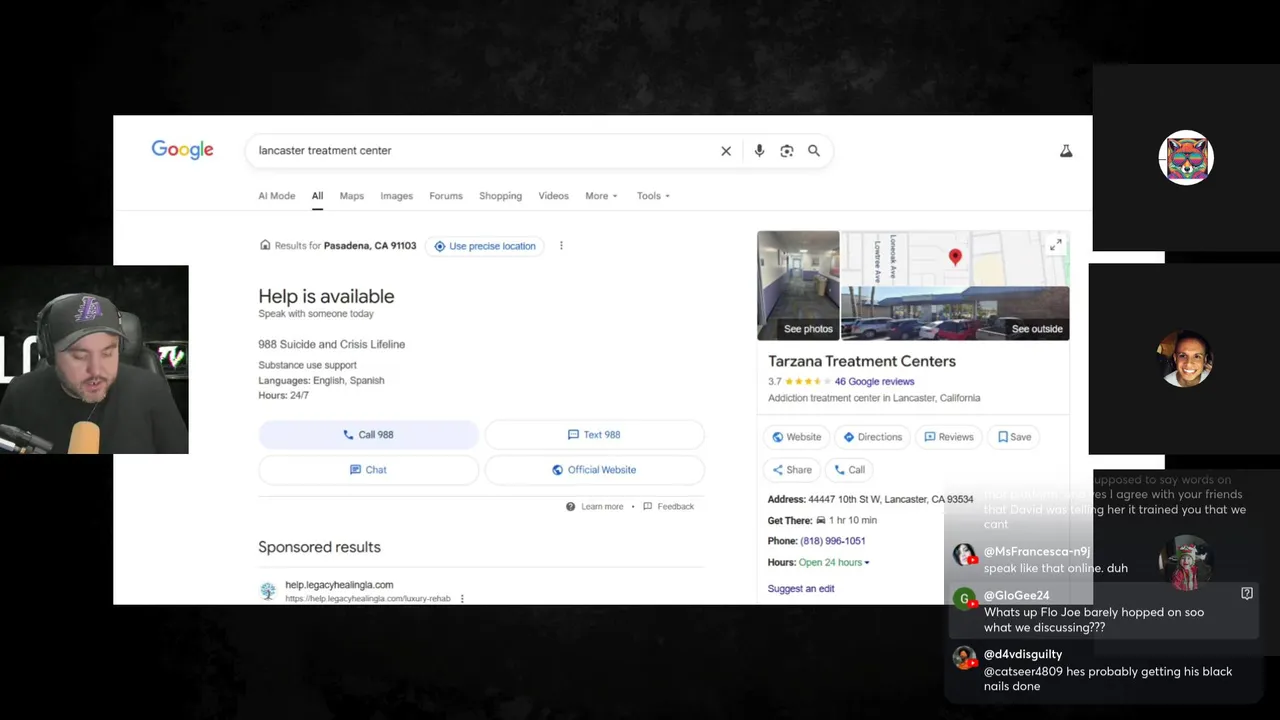Start voice search with microphone icon
This screenshot has height=720, width=1280.
click(x=759, y=151)
